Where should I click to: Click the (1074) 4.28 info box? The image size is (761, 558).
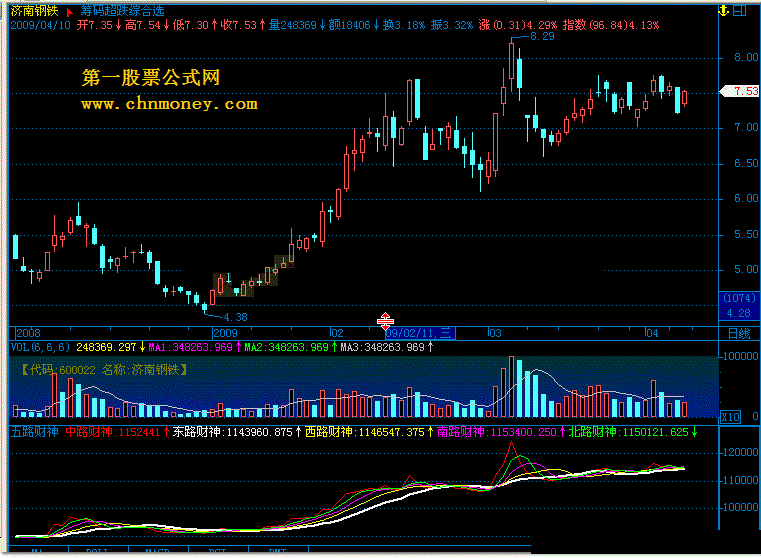point(739,306)
